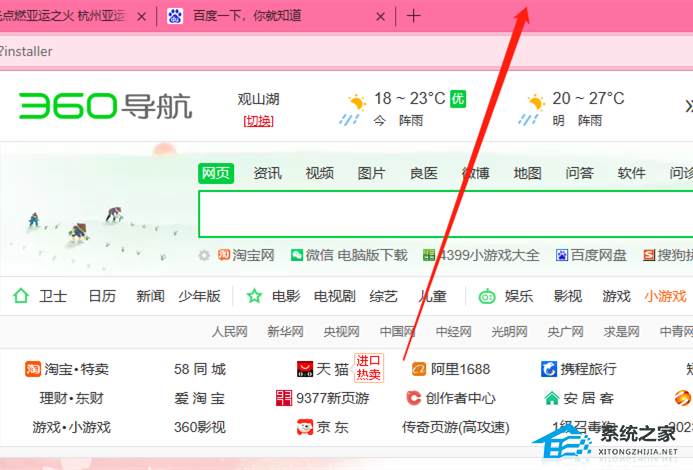Open the 娱乐 category

519,296
